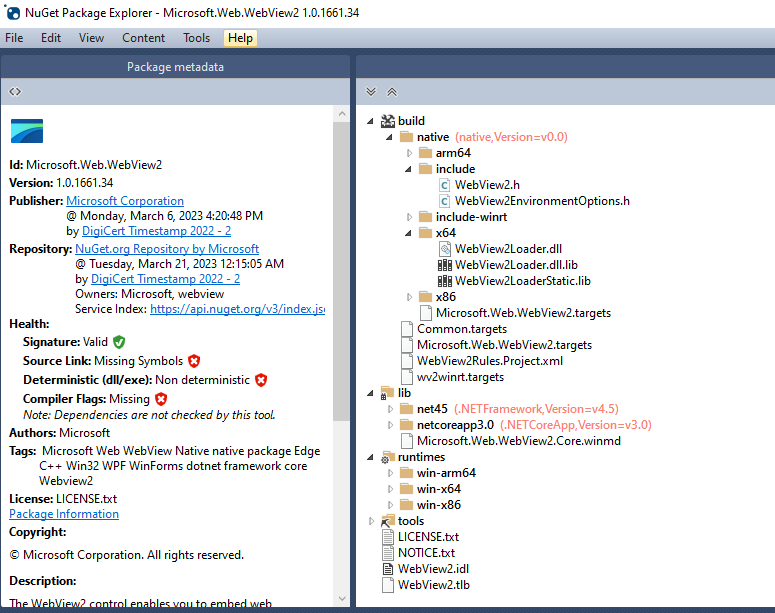Image resolution: width=775 pixels, height=613 pixels.
Task: Expand the arm64 folder
Action: click(409, 153)
